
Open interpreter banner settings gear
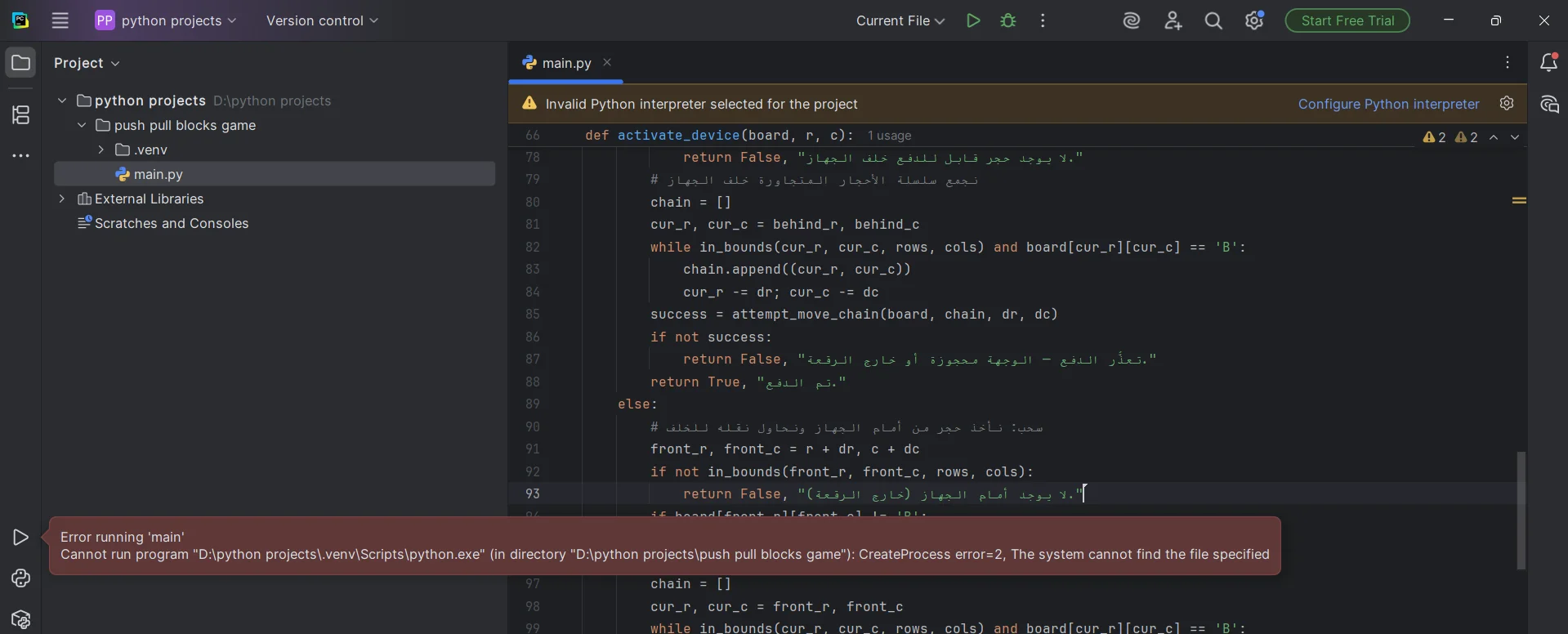click(1507, 103)
